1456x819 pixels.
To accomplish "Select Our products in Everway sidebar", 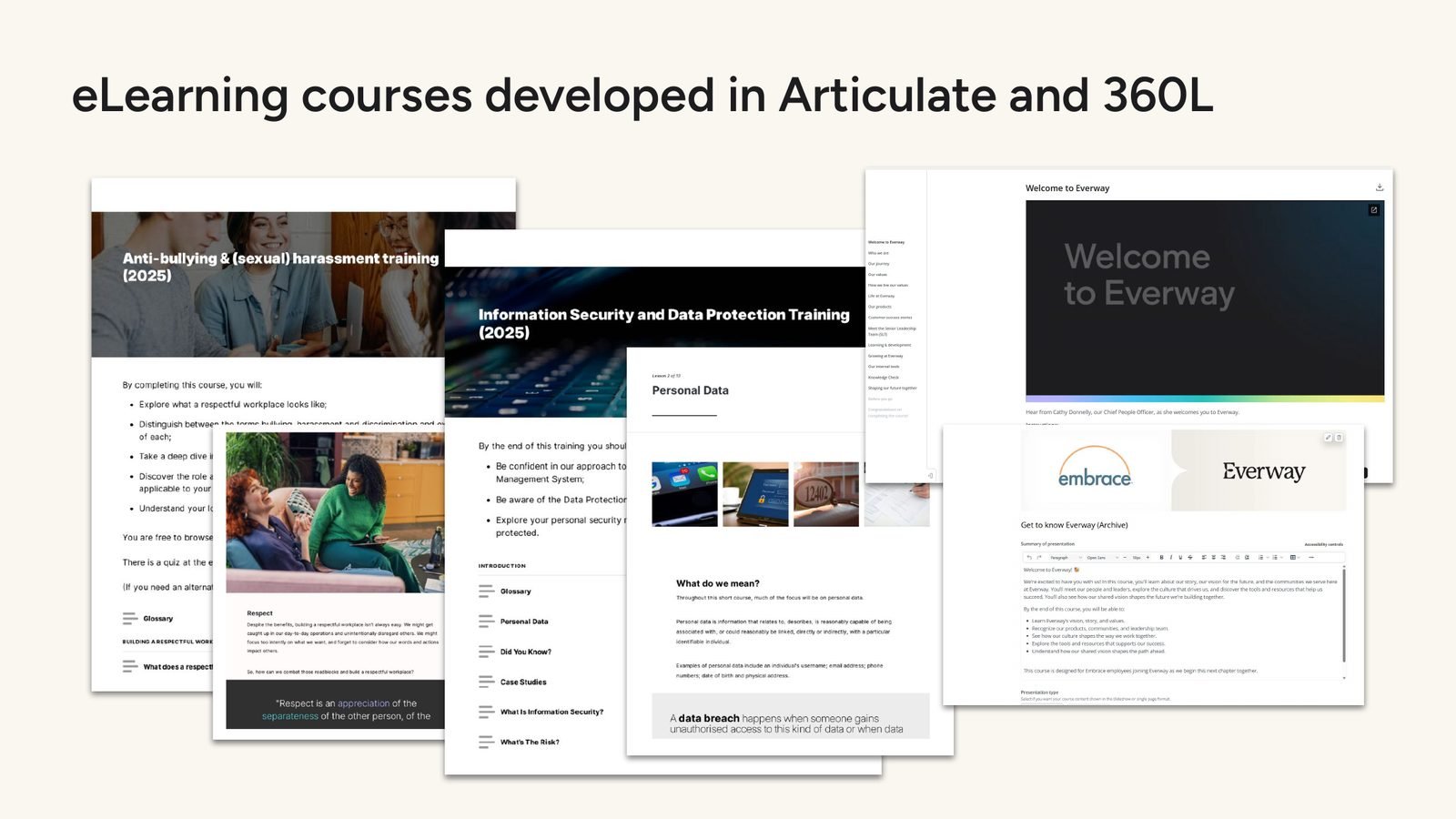I will click(880, 307).
